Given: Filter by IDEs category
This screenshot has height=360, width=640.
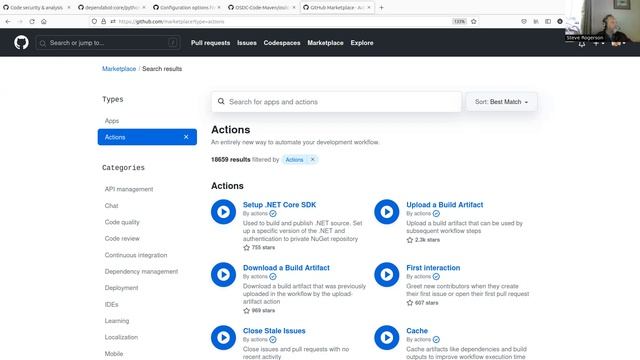Looking at the screenshot, I should point(111,304).
